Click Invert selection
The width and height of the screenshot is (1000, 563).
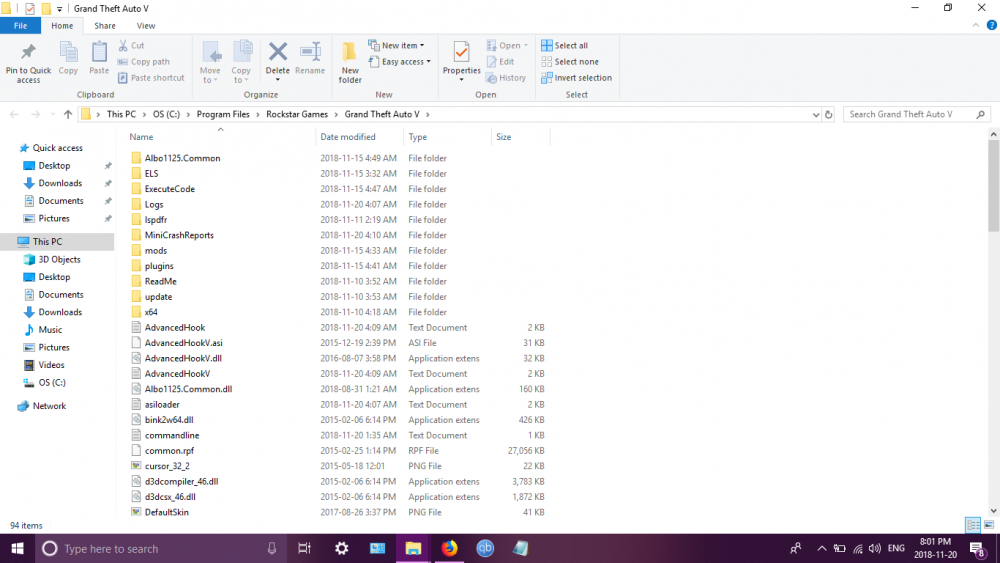(576, 78)
